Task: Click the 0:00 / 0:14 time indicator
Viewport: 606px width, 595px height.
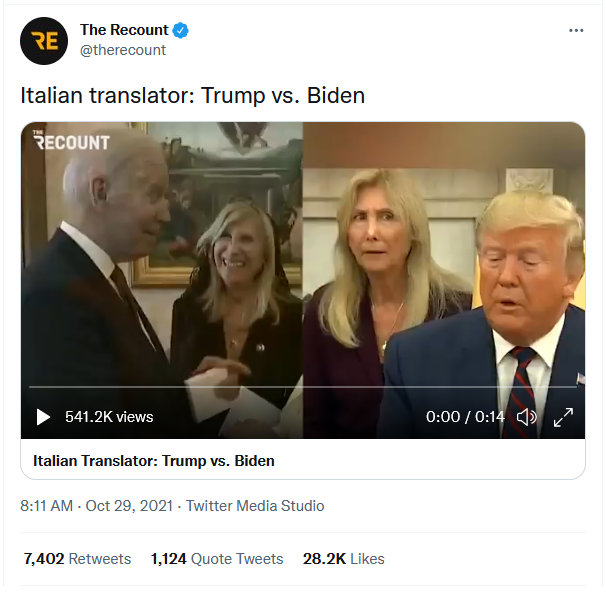Action: [x=465, y=417]
